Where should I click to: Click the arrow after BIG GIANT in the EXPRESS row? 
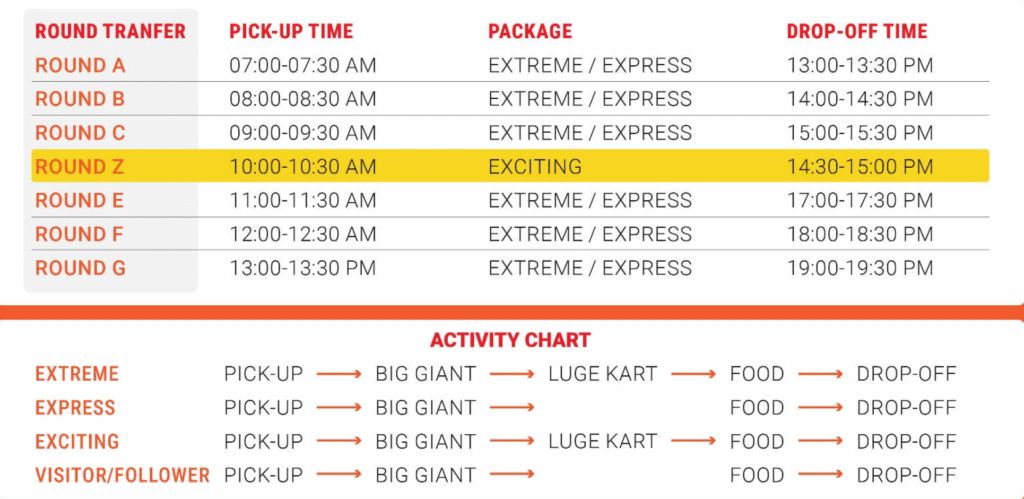tap(512, 408)
